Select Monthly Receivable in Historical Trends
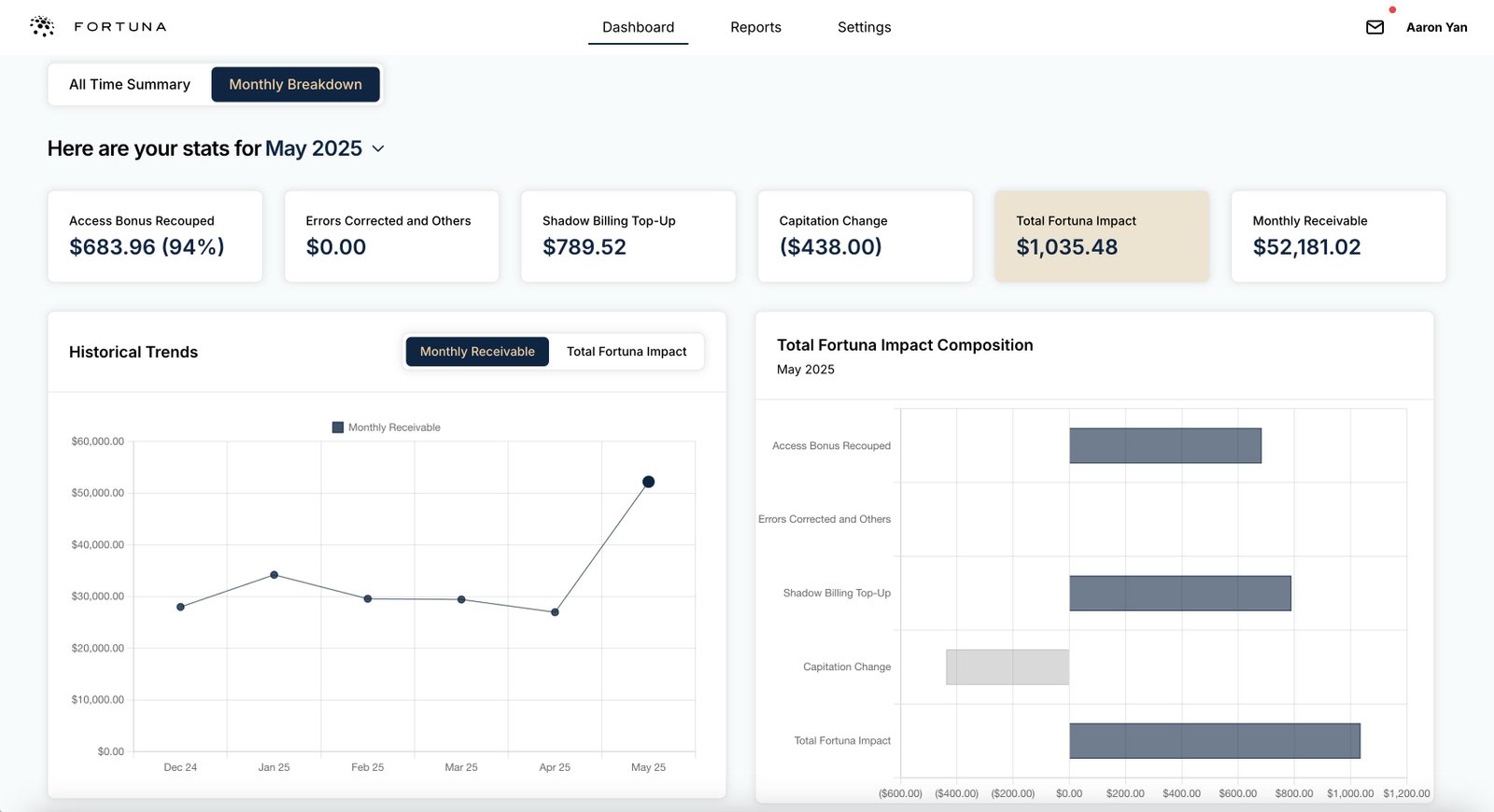Screen dimensions: 1494x812 477,352
